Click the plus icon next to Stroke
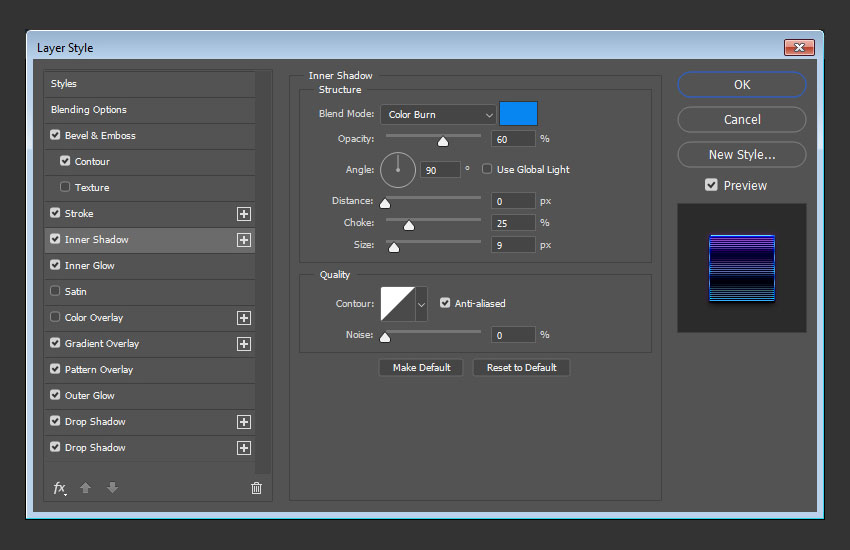850x550 pixels. point(243,214)
